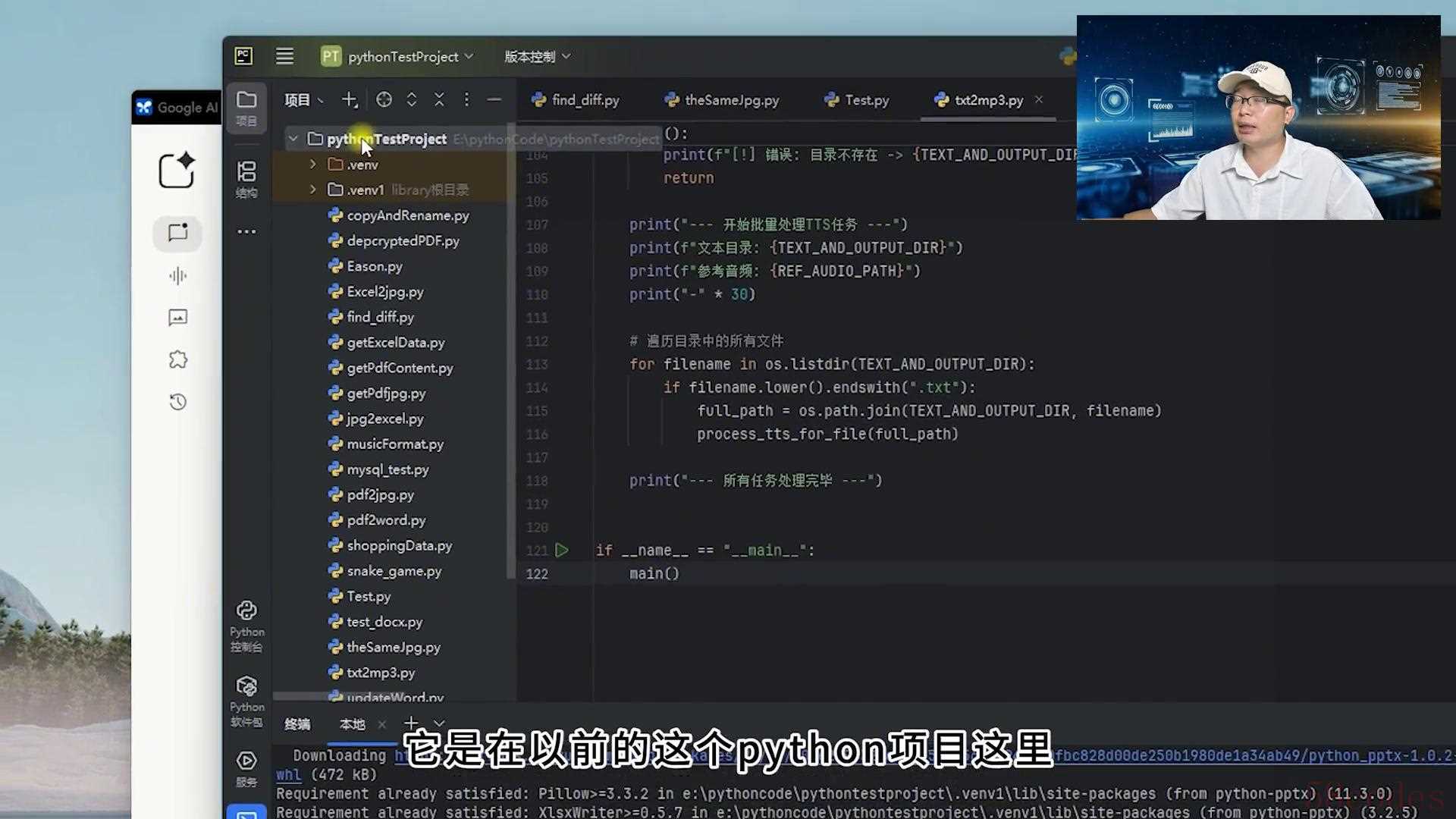Viewport: 1456px width, 819px height.
Task: Close the 本地 terminal tab
Action: pos(382,724)
